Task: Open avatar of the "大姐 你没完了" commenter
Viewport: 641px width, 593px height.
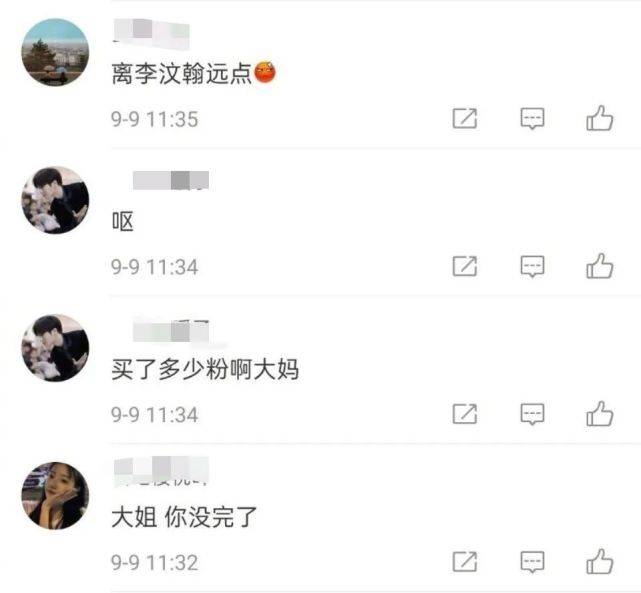Action: coord(55,496)
